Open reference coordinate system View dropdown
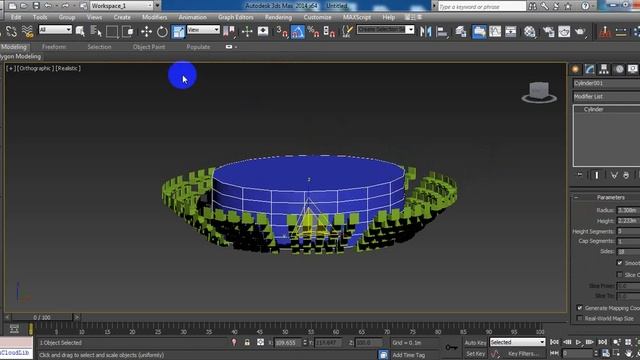 [x=203, y=29]
